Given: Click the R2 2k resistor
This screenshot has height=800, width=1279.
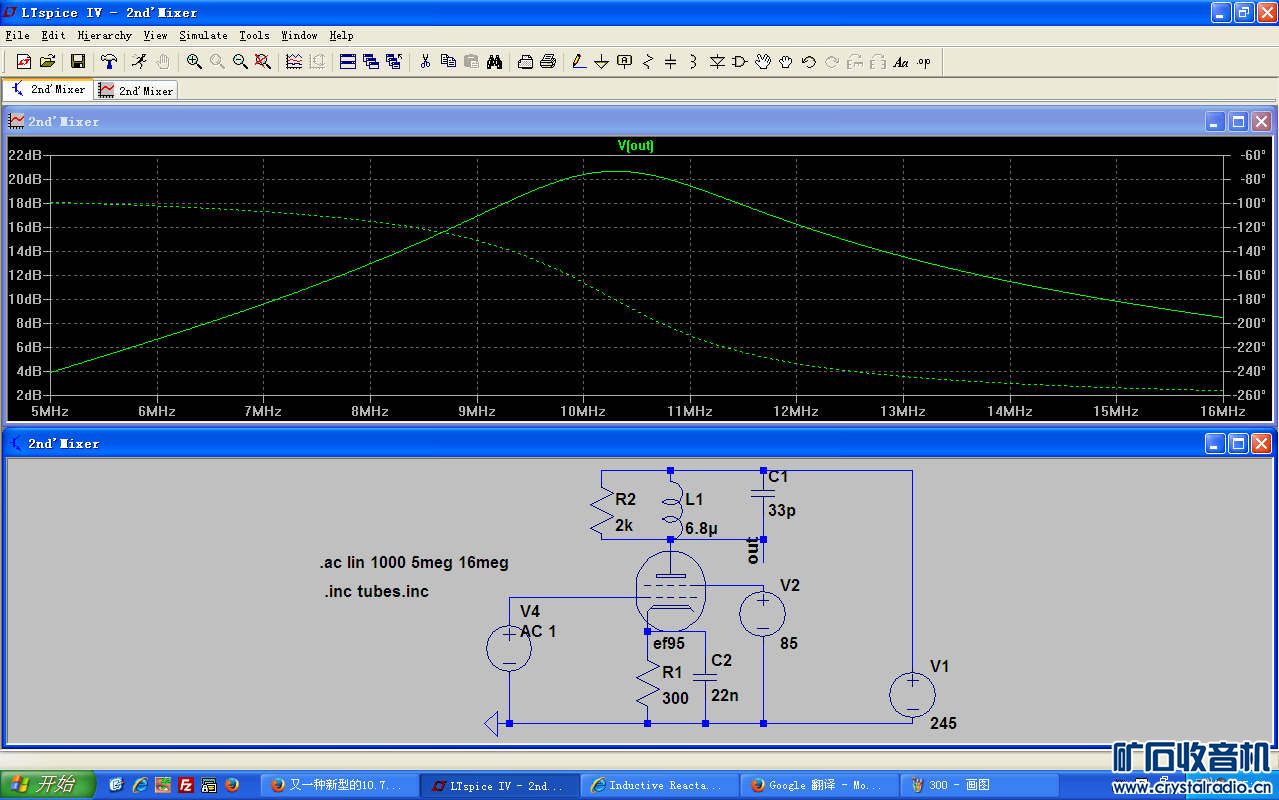Looking at the screenshot, I should point(602,511).
